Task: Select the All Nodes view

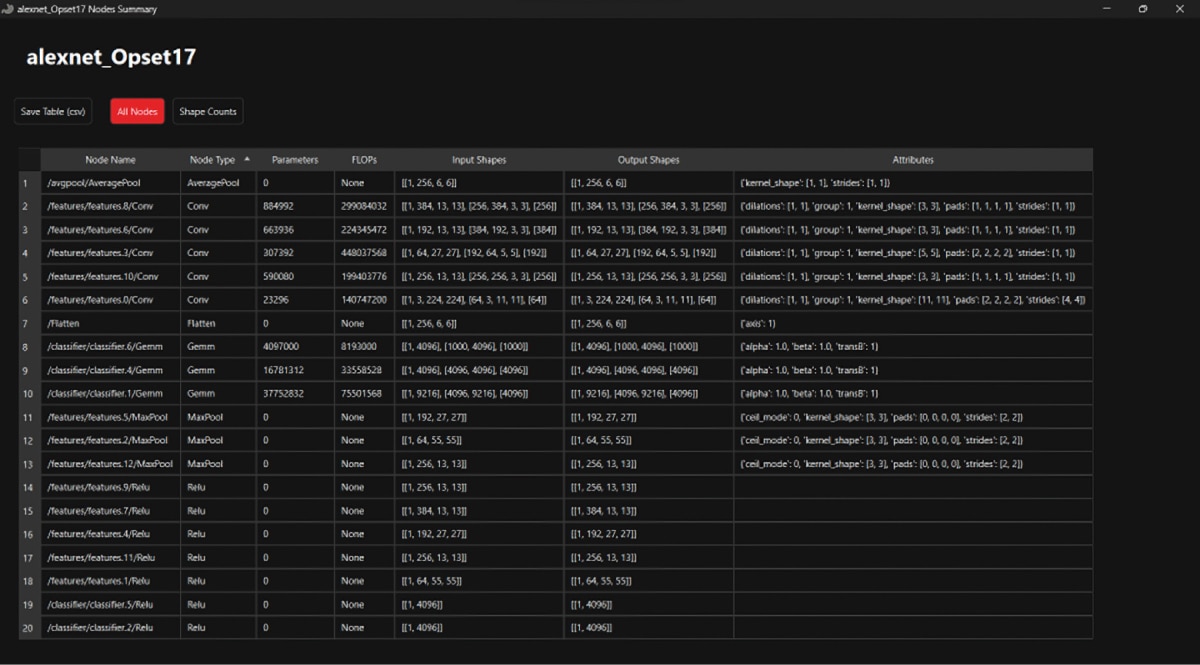Action: (136, 112)
